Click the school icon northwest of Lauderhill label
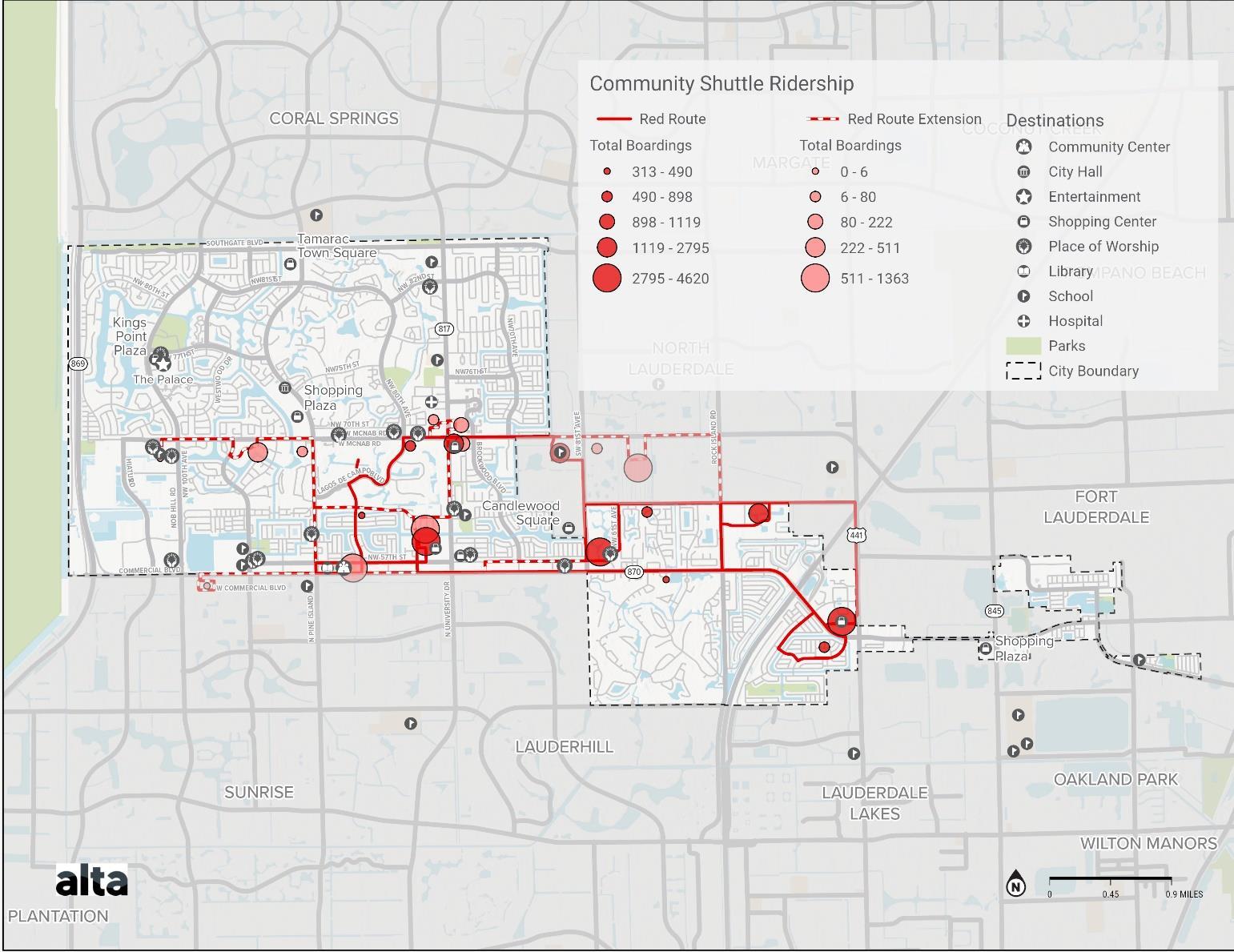 point(410,724)
